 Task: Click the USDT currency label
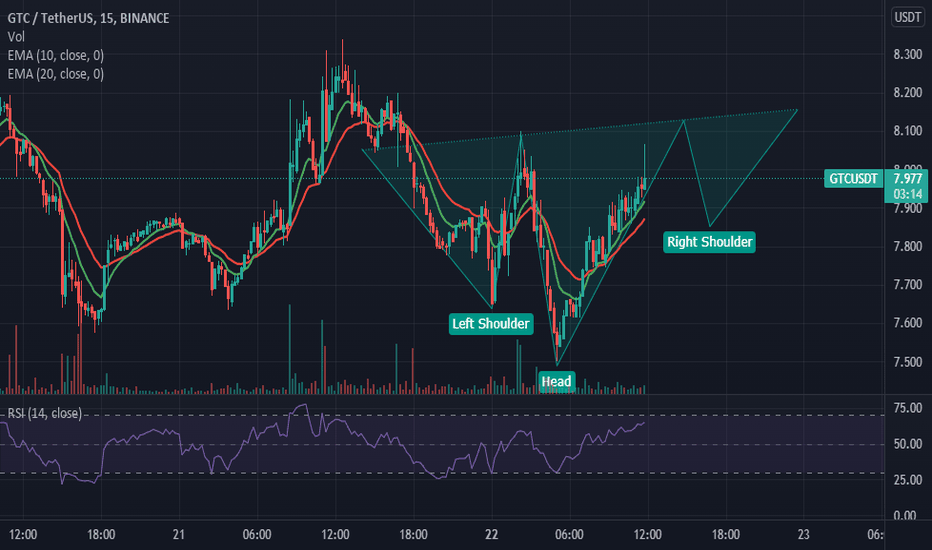click(908, 17)
